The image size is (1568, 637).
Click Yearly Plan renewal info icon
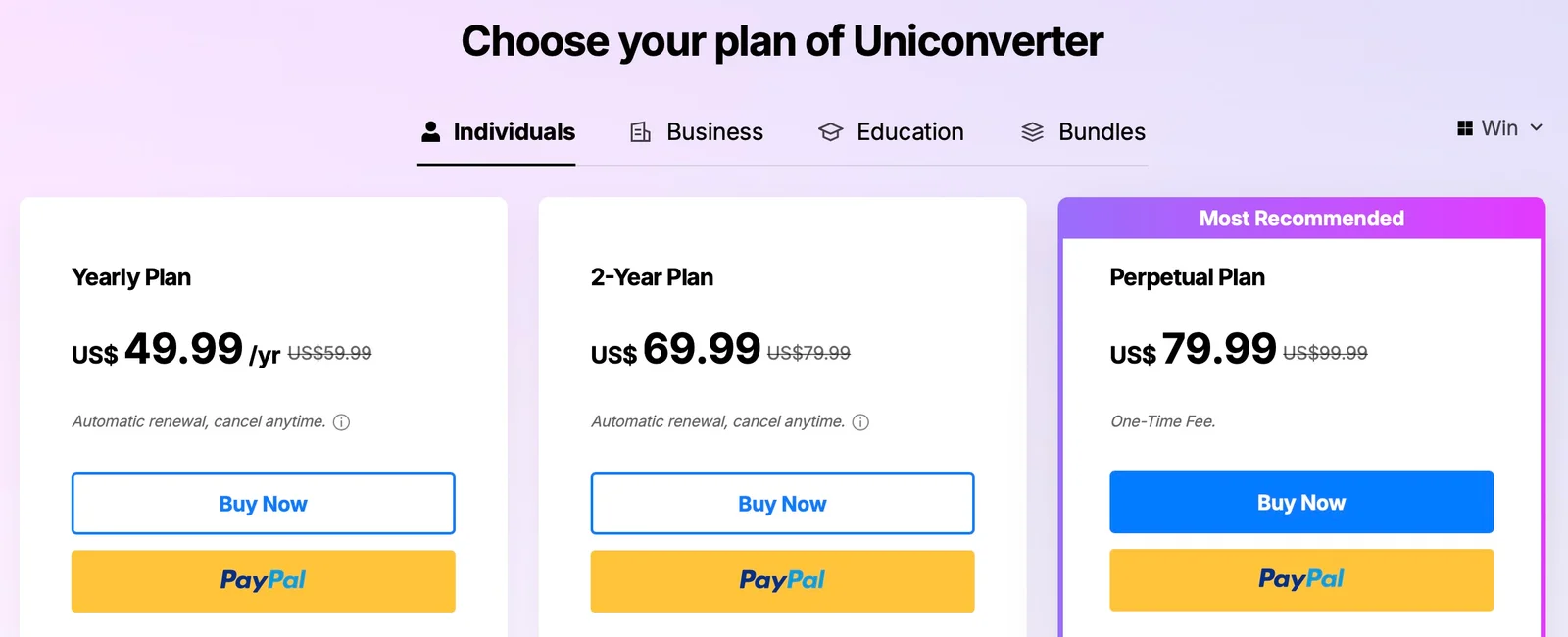(341, 422)
